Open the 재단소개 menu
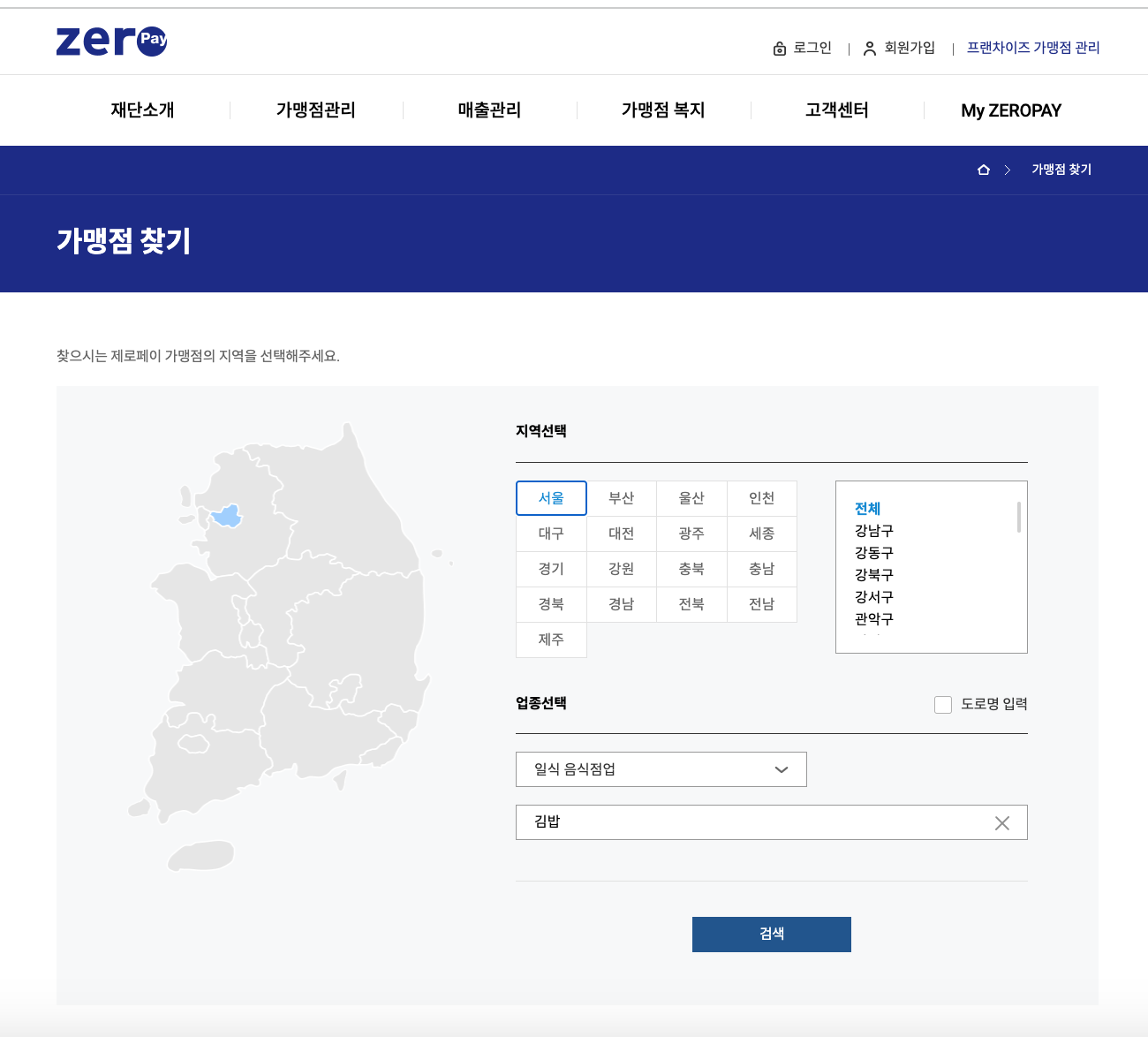 144,110
